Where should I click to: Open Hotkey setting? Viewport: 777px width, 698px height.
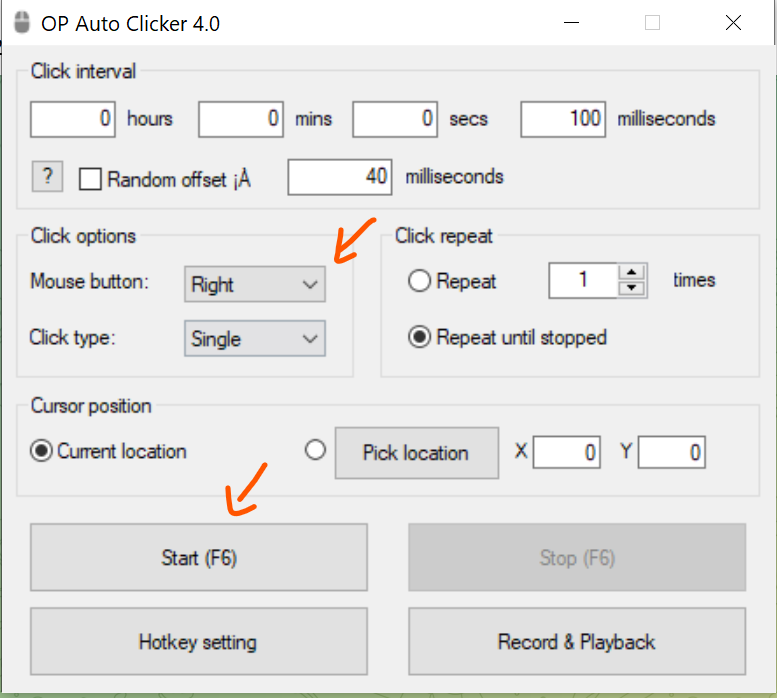tap(199, 642)
